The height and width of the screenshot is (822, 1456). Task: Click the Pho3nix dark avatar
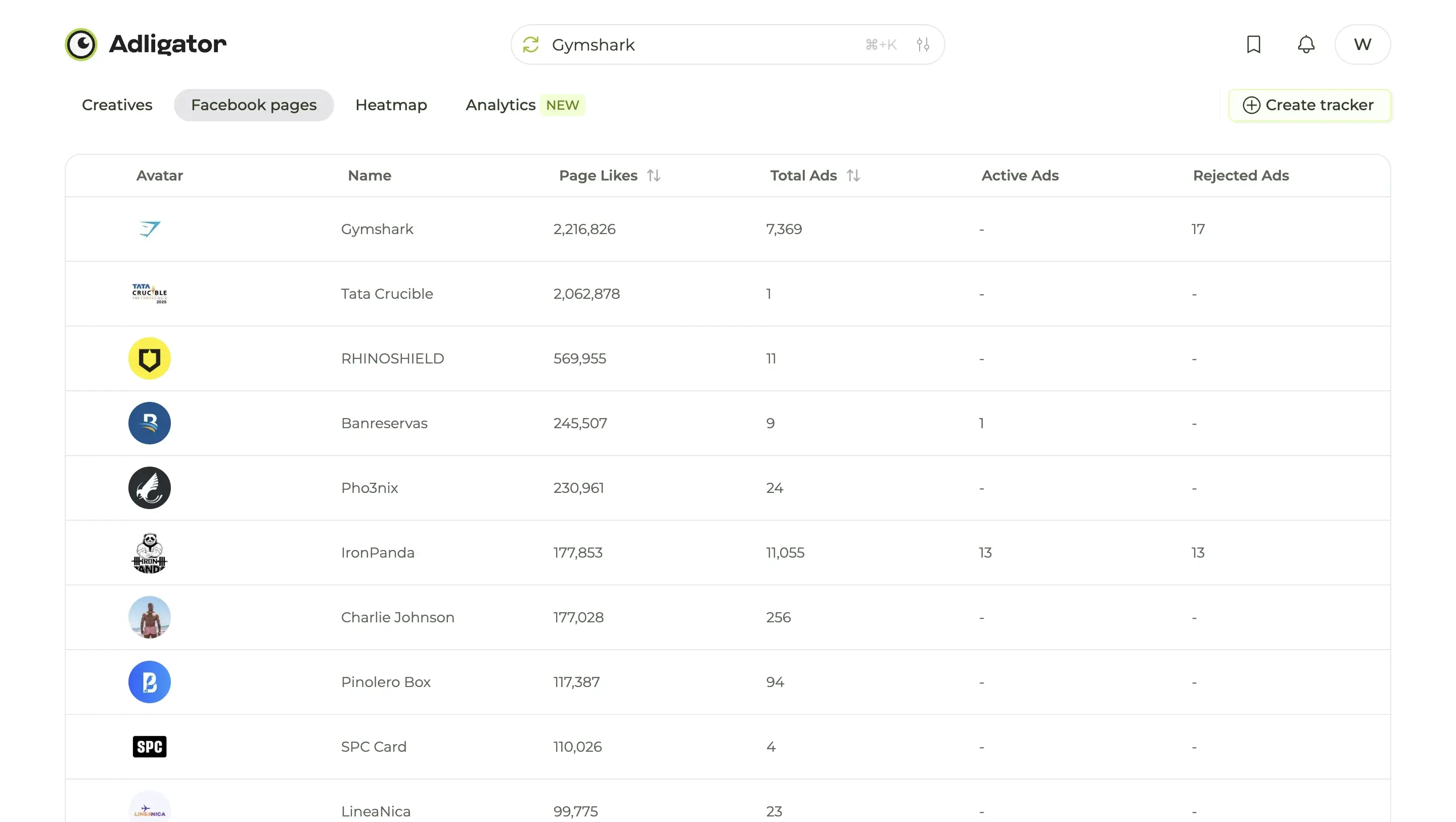click(149, 488)
